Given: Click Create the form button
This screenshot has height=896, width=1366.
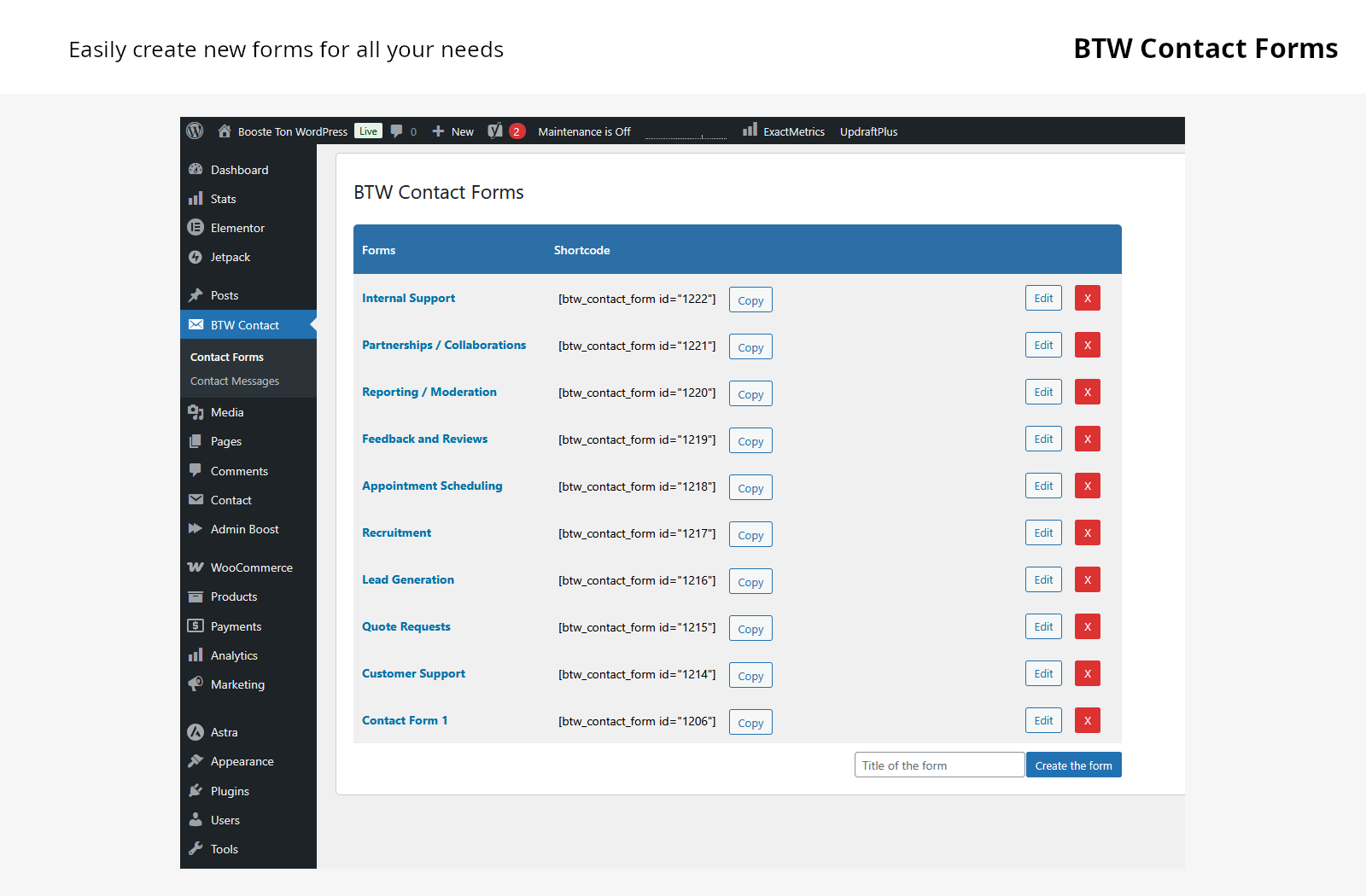Looking at the screenshot, I should (x=1073, y=765).
